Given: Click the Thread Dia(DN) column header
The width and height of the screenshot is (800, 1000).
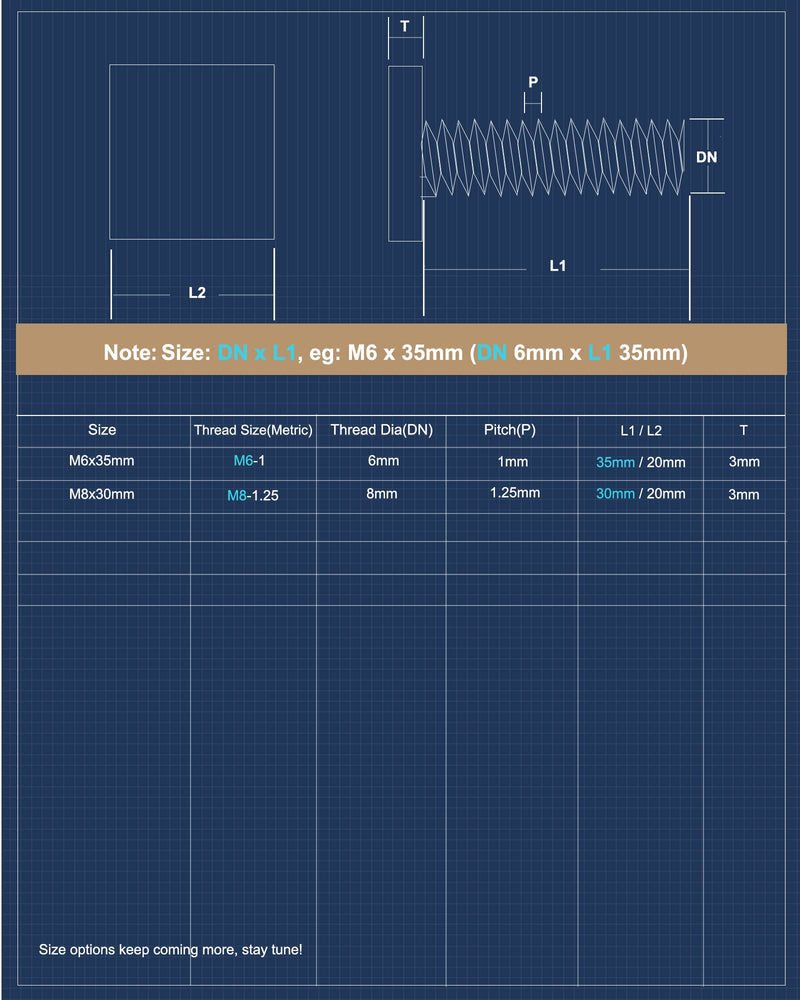Looking at the screenshot, I should [381, 430].
